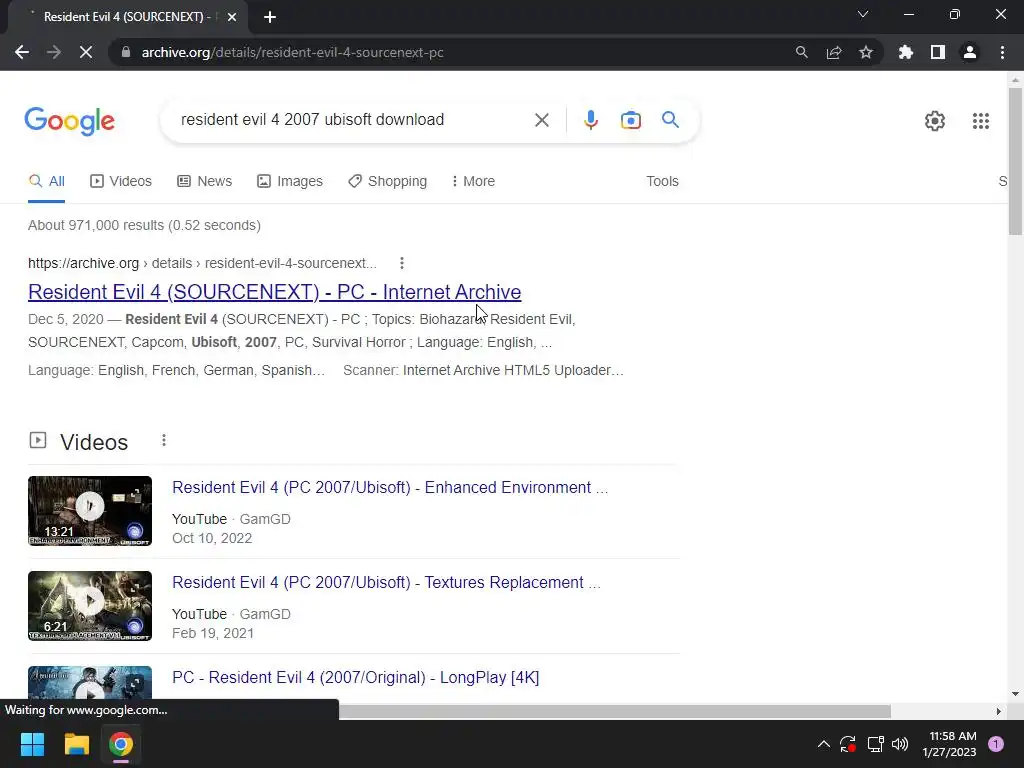Screen dimensions: 1024x768
Task: Go to Google homepage via logo
Action: coord(69,121)
